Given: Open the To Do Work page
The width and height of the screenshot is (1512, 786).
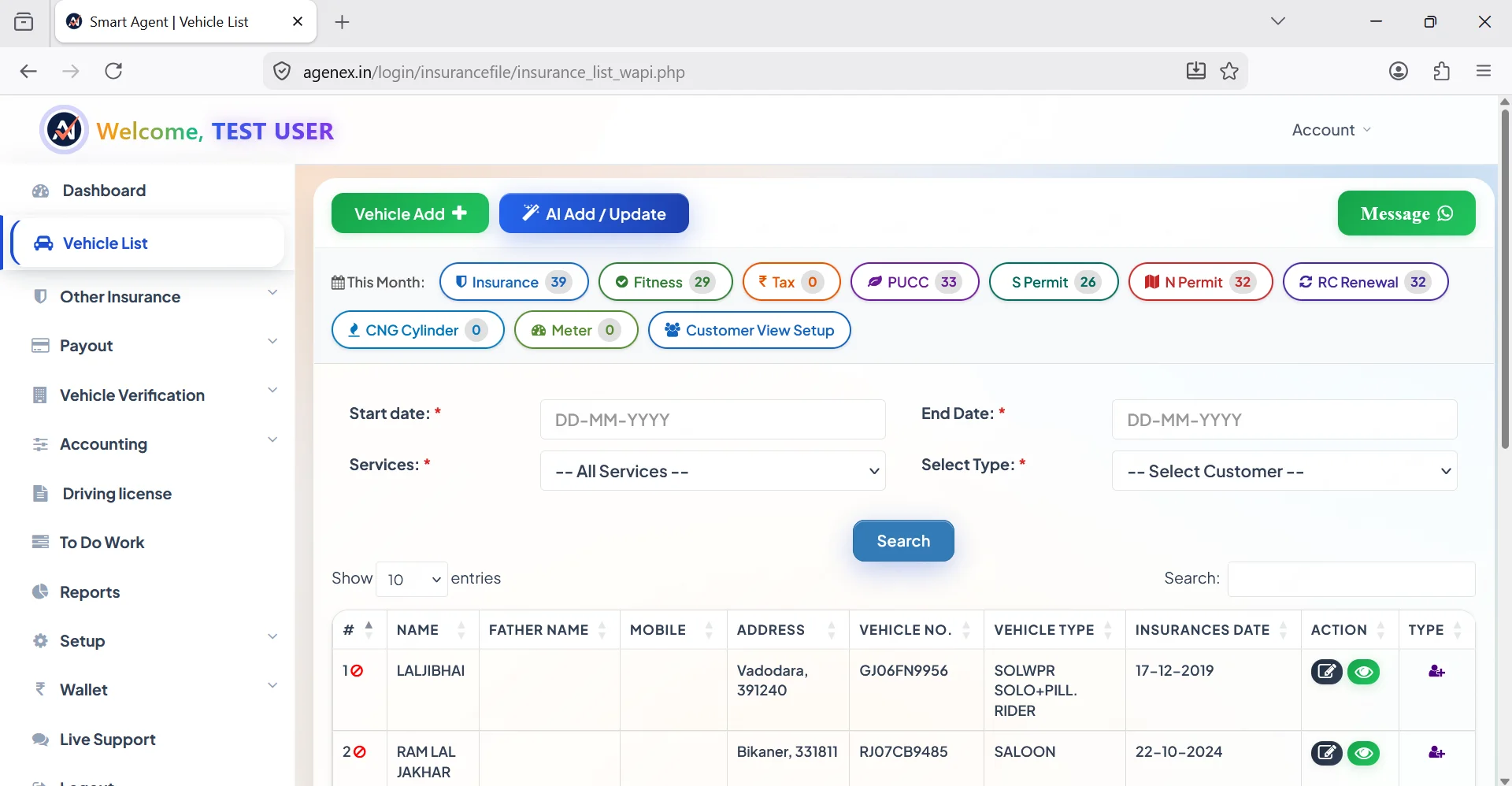Looking at the screenshot, I should [102, 543].
